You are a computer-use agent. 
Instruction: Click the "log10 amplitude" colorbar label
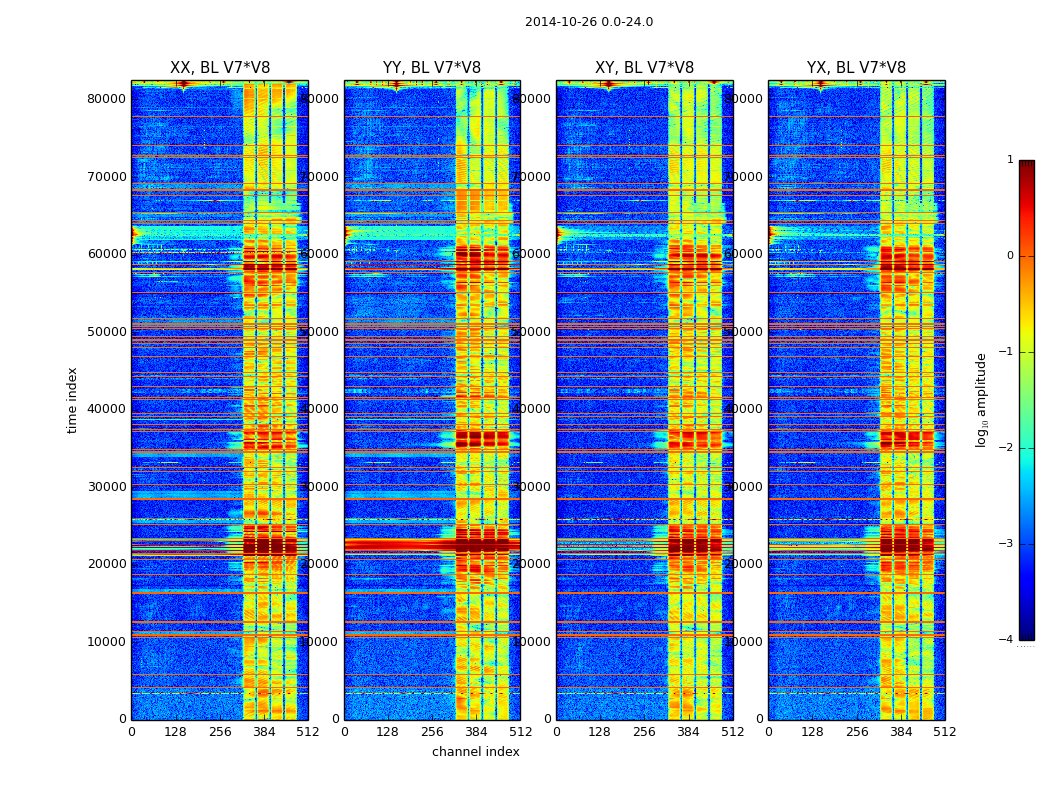(982, 400)
